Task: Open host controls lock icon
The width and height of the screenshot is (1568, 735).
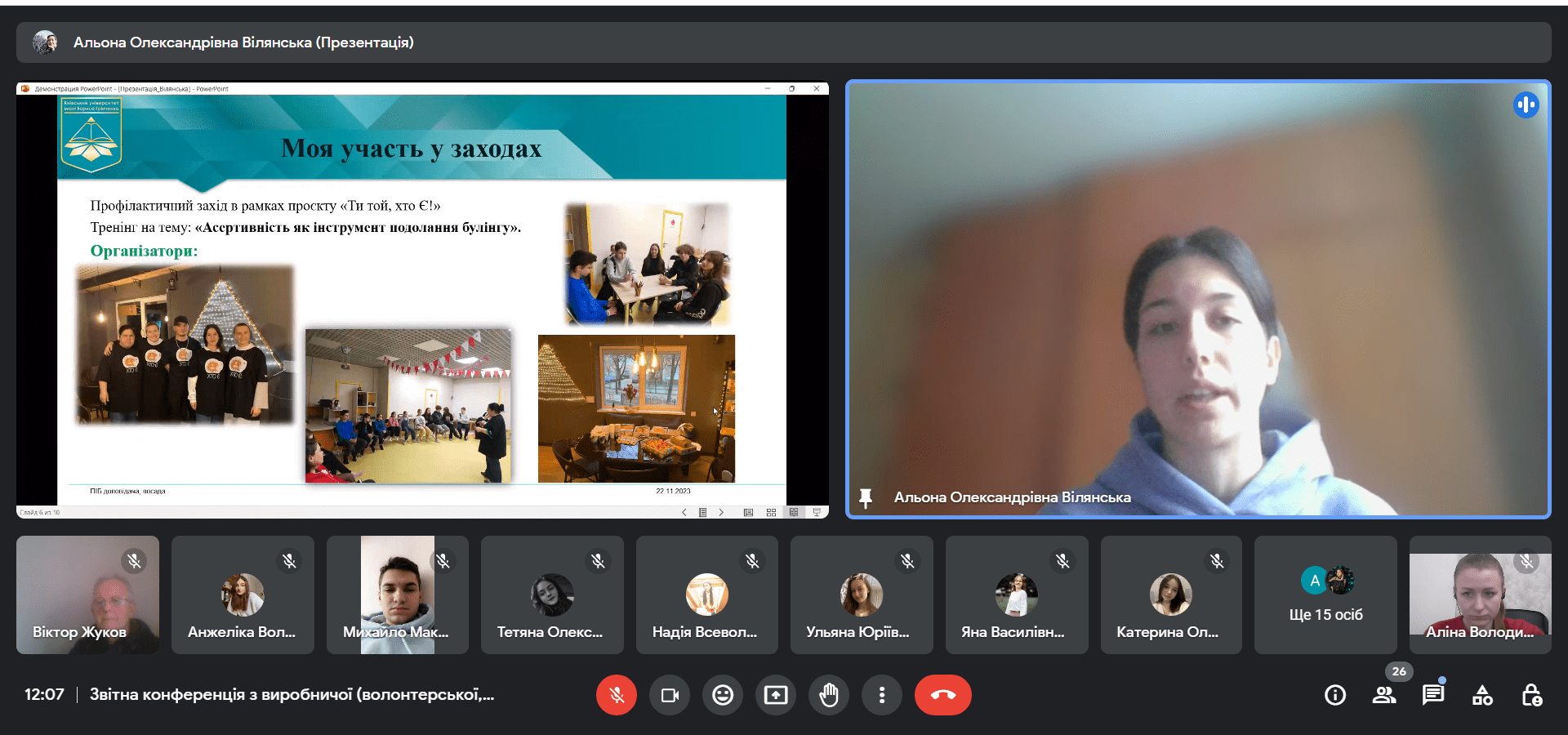Action: pos(1531,695)
